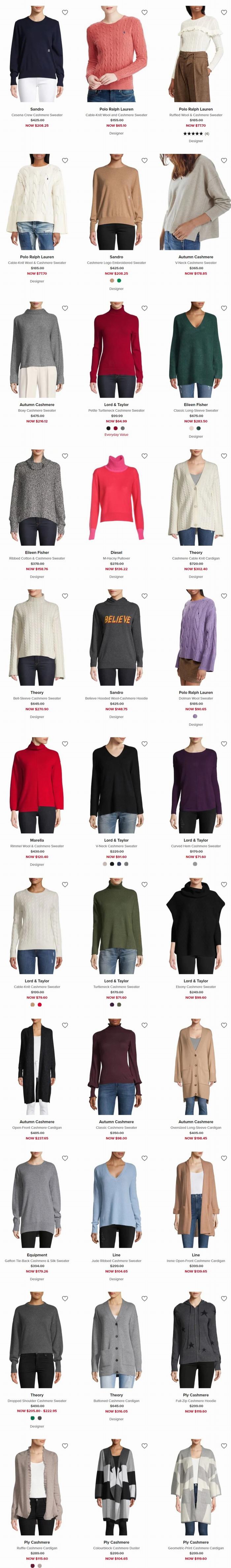Choose green swatch on Sandro Logo Embroidered Sweater
The image size is (231, 1568).
(119, 281)
